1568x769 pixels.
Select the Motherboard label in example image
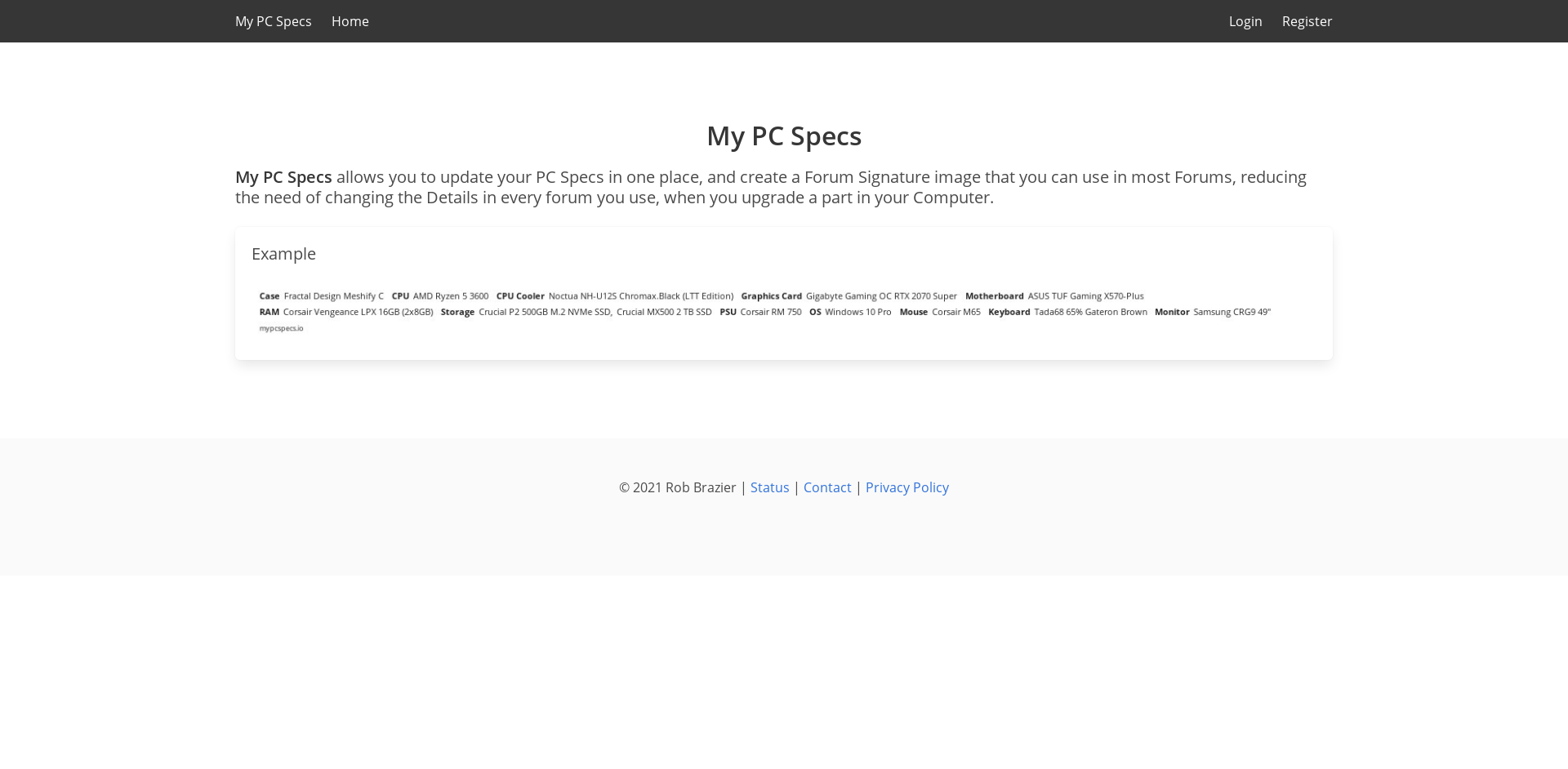tap(994, 296)
